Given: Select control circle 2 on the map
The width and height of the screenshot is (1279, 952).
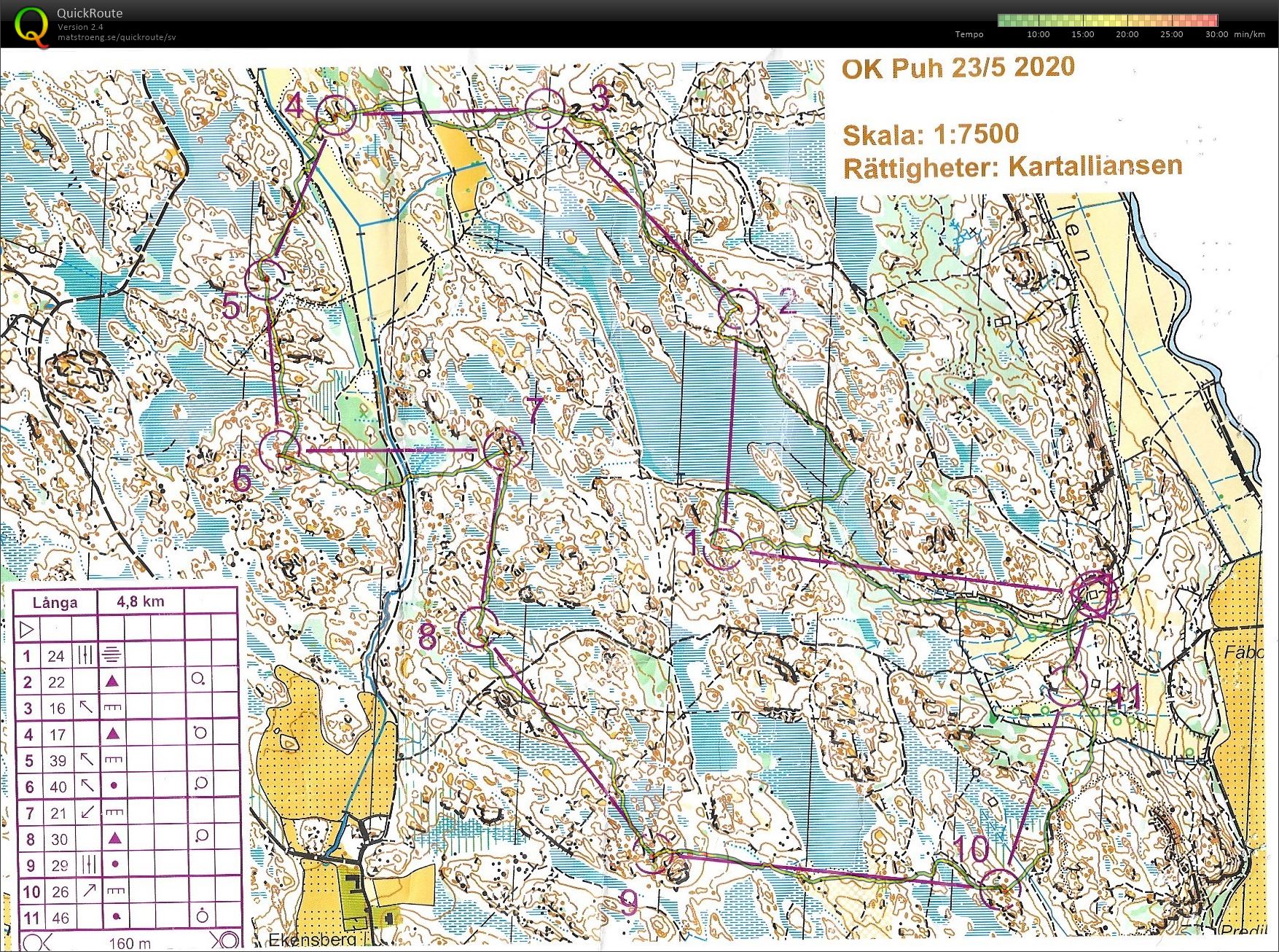Looking at the screenshot, I should [738, 308].
